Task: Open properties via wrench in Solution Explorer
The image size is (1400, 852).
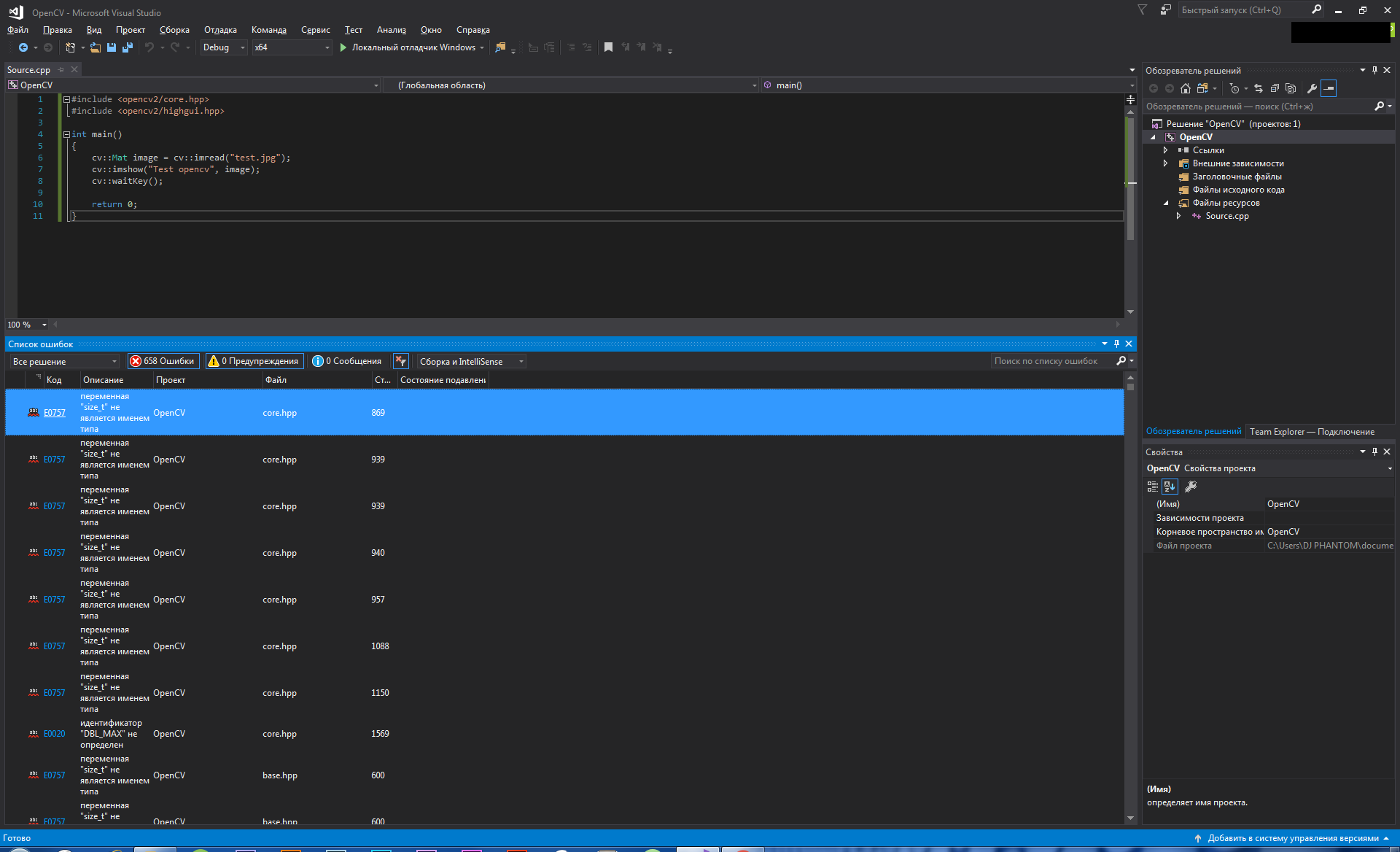Action: 1312,88
